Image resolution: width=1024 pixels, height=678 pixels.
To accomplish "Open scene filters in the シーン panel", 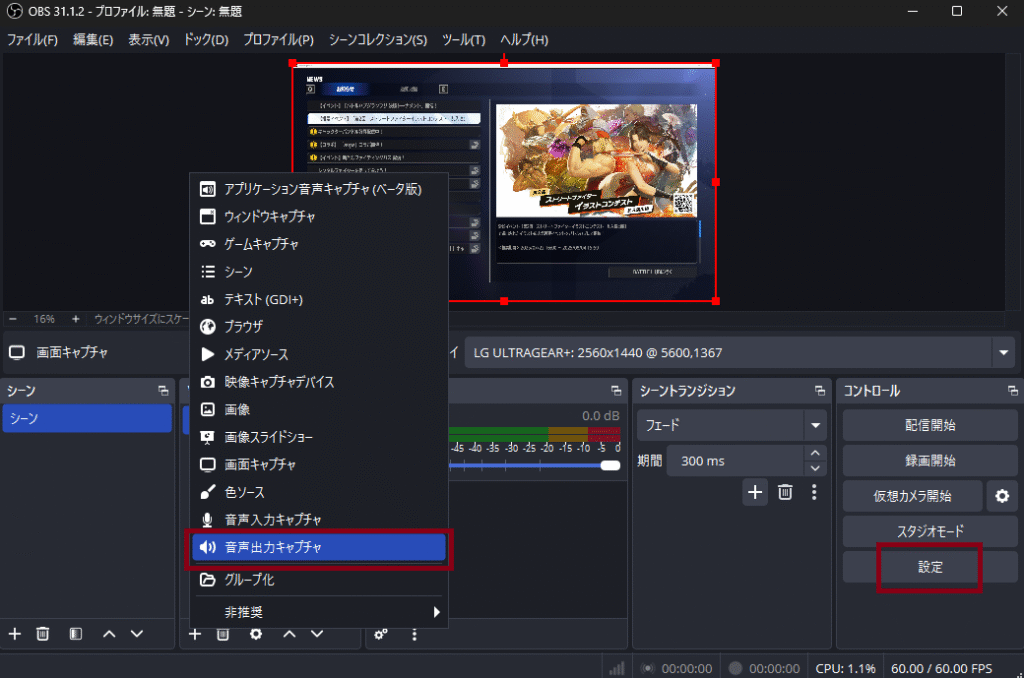I will 76,634.
